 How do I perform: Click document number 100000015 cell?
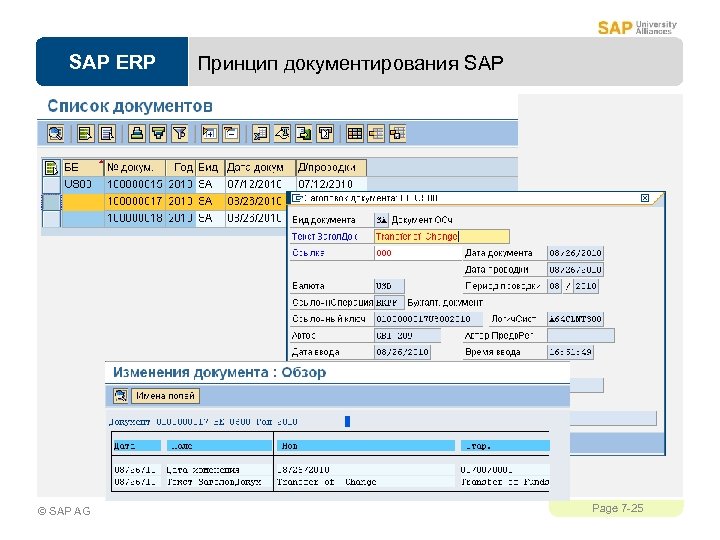coord(135,185)
